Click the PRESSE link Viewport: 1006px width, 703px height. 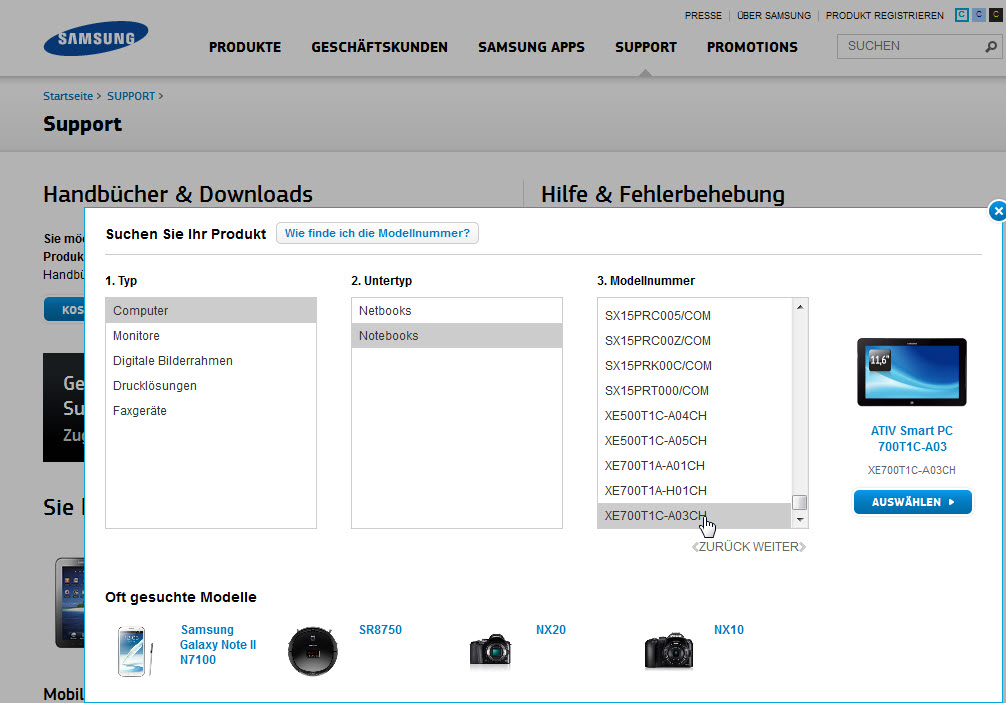[703, 15]
